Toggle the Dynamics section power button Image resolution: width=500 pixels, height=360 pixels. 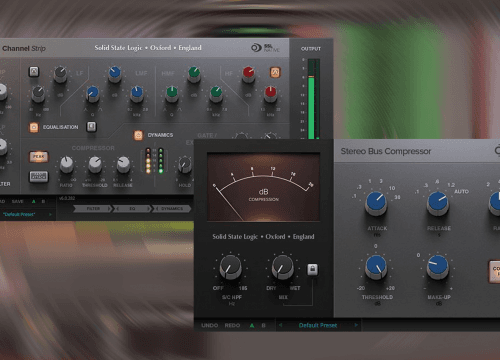coord(138,135)
